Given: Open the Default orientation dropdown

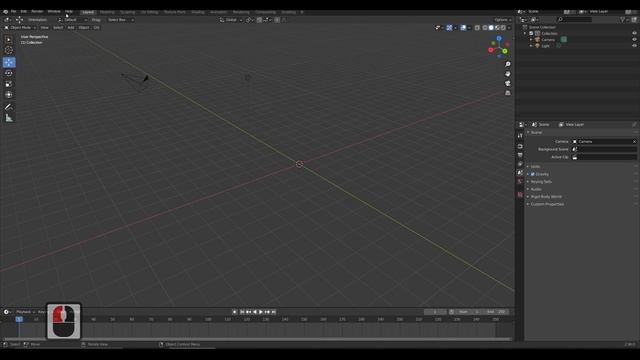Looking at the screenshot, I should click(x=73, y=20).
